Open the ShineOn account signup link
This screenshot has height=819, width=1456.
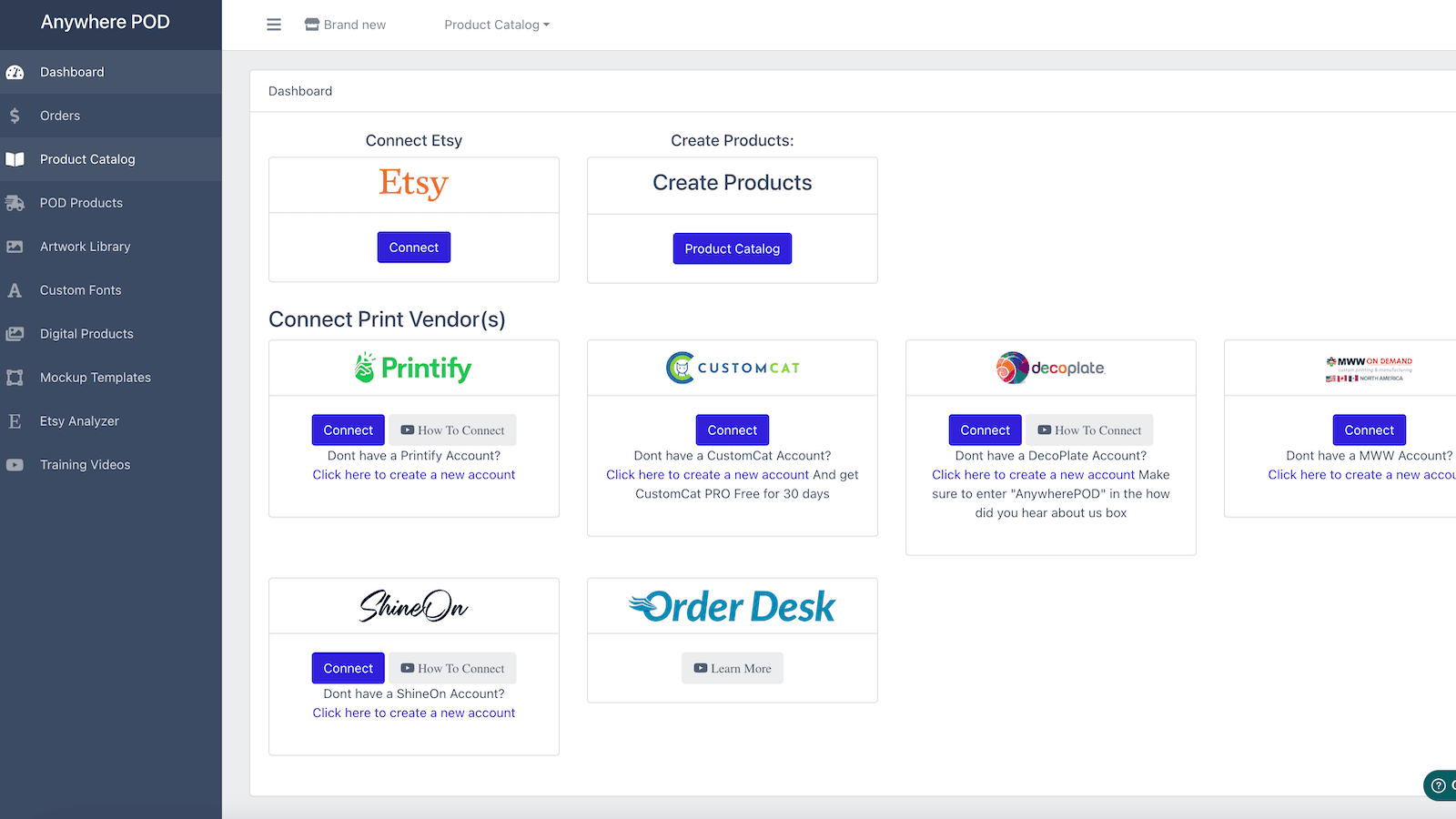click(413, 713)
